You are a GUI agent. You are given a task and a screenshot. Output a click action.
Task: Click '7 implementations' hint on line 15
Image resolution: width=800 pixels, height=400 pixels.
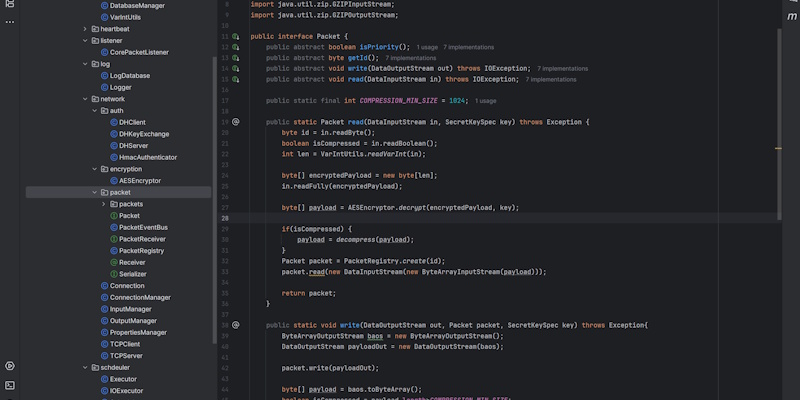click(551, 80)
